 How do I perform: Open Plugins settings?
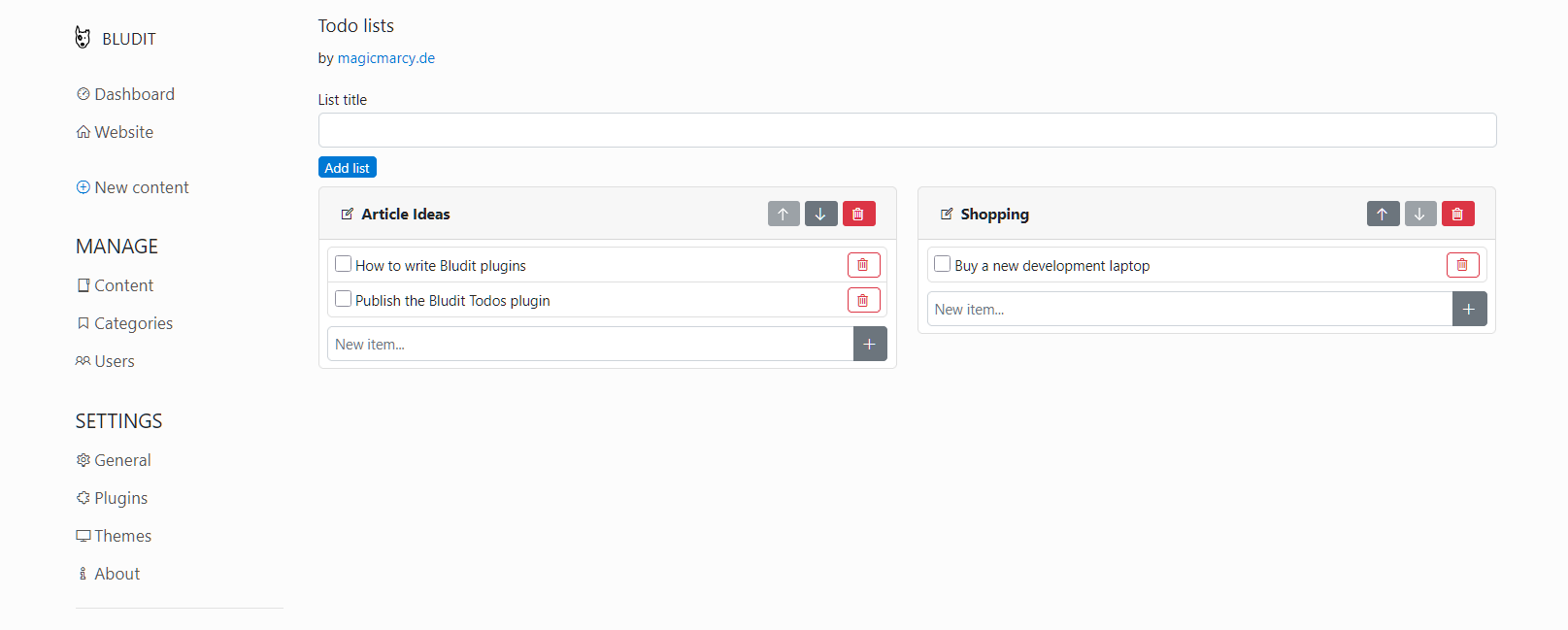point(112,498)
